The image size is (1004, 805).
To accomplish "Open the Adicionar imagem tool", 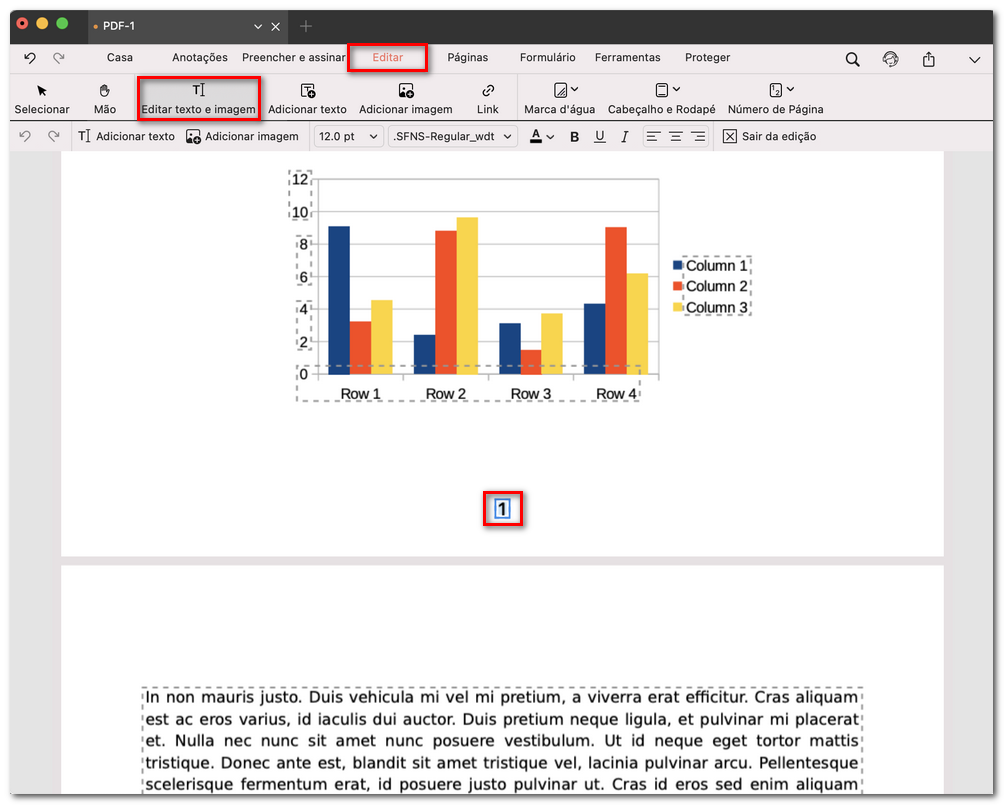I will pos(406,97).
